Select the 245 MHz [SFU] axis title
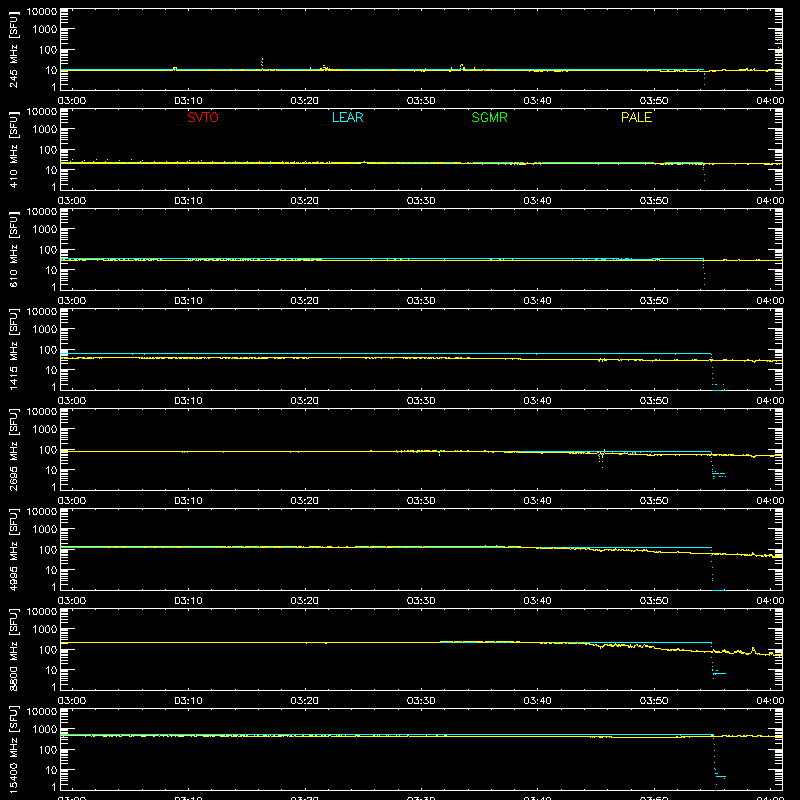 [14, 49]
